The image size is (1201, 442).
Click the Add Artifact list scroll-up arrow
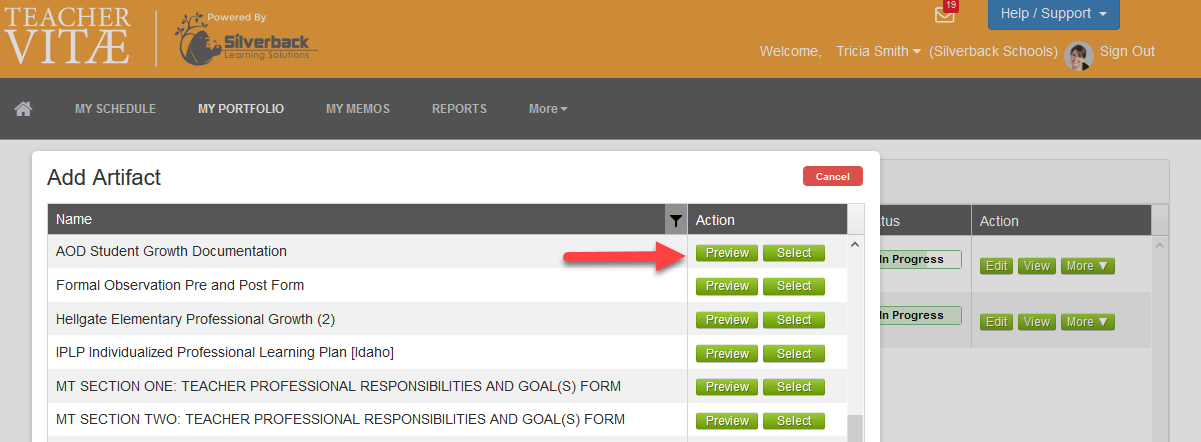(855, 245)
